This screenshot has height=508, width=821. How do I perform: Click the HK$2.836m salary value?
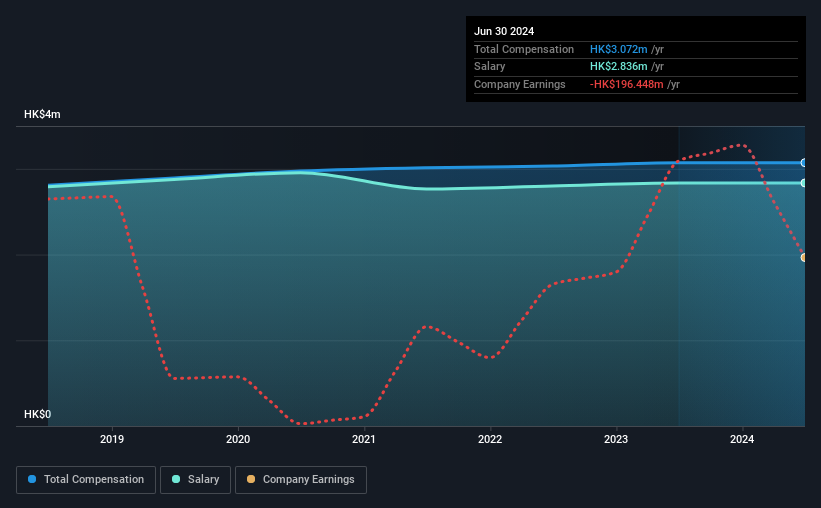pyautogui.click(x=618, y=67)
